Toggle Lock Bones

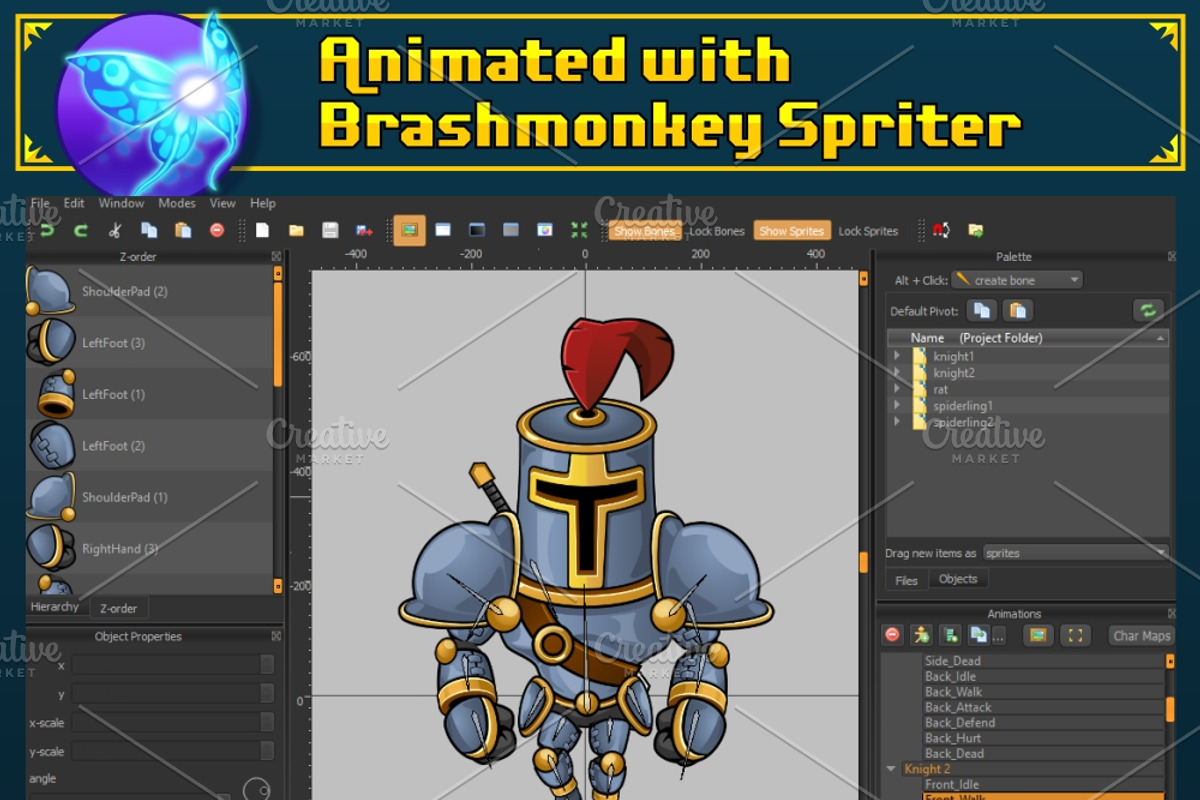coord(717,231)
